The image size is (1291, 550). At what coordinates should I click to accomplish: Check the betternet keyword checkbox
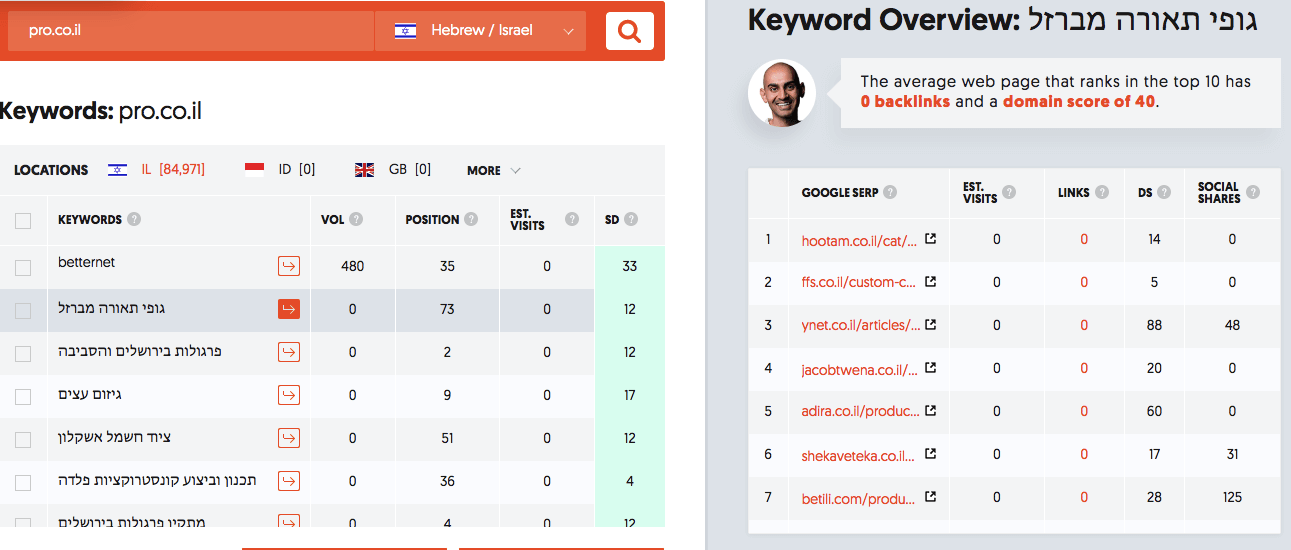[x=23, y=267]
